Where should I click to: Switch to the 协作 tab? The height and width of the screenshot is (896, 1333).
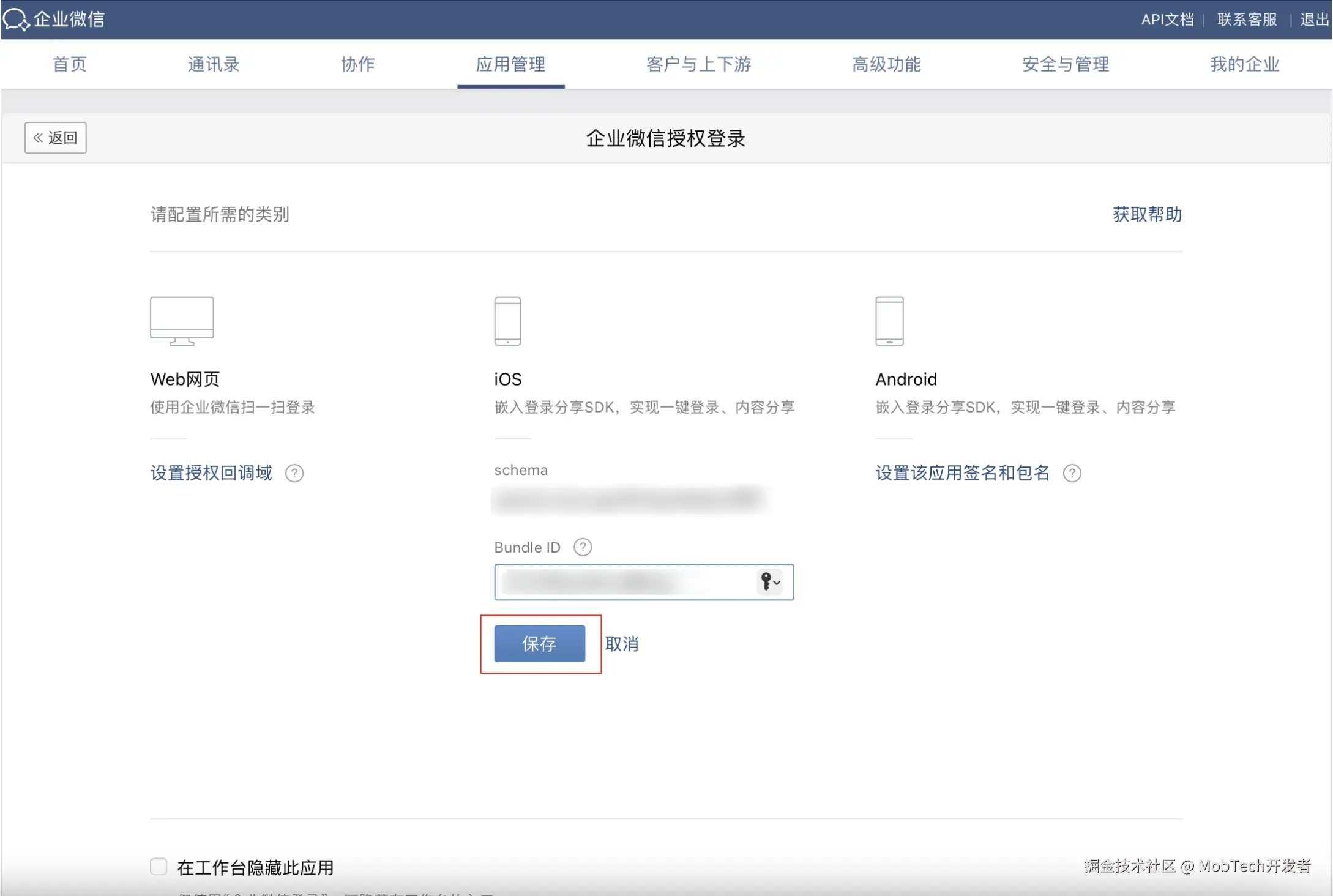pyautogui.click(x=357, y=64)
